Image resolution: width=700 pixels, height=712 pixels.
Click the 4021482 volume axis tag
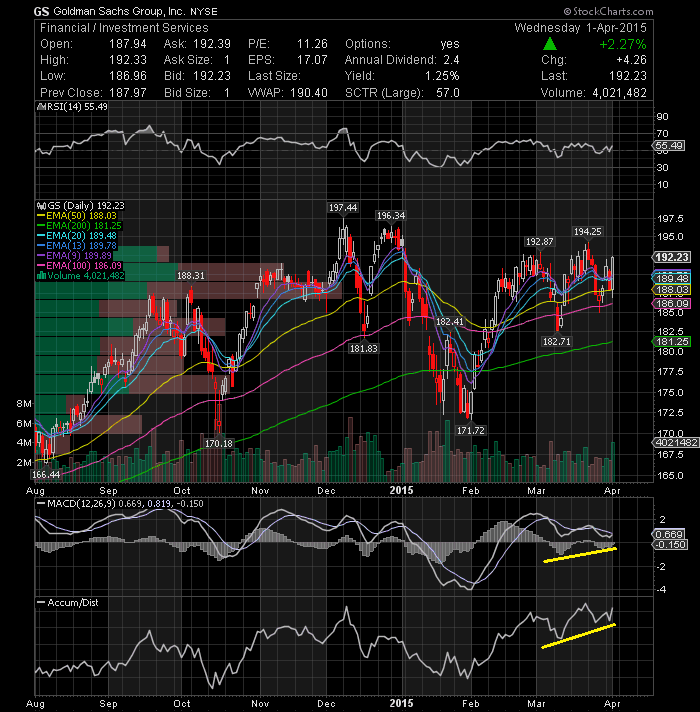[675, 442]
